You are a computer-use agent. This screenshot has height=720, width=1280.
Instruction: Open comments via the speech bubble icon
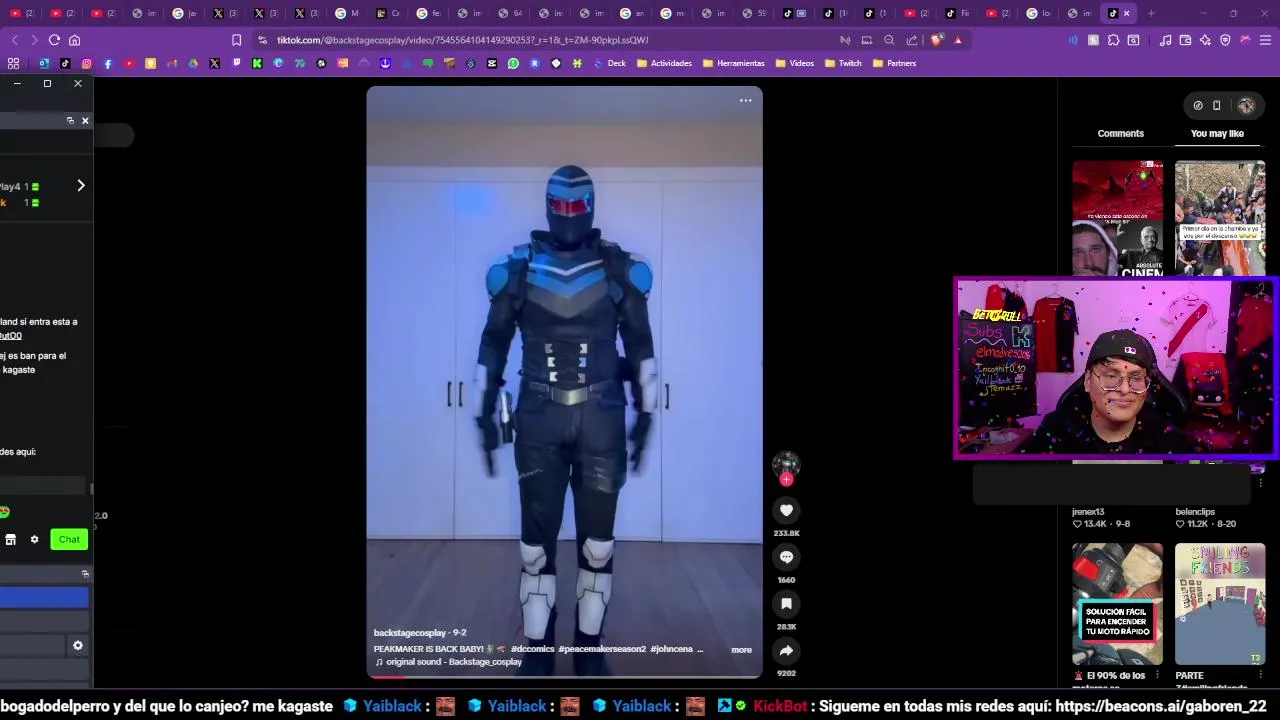(x=786, y=557)
